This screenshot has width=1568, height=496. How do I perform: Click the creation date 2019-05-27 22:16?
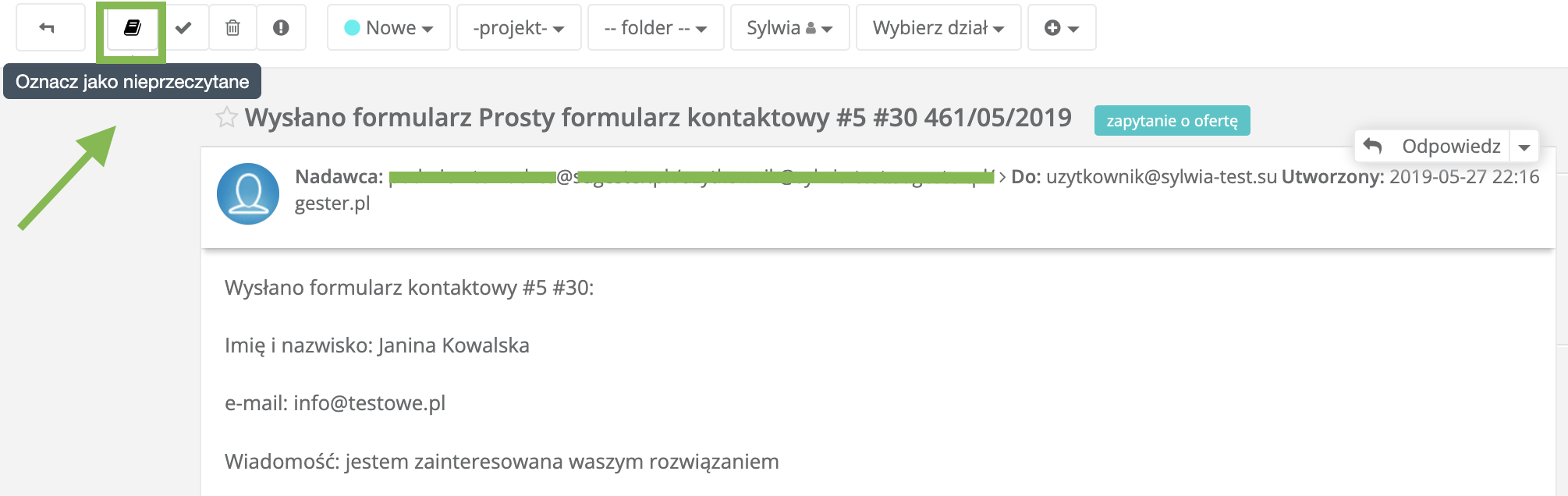point(1463,177)
